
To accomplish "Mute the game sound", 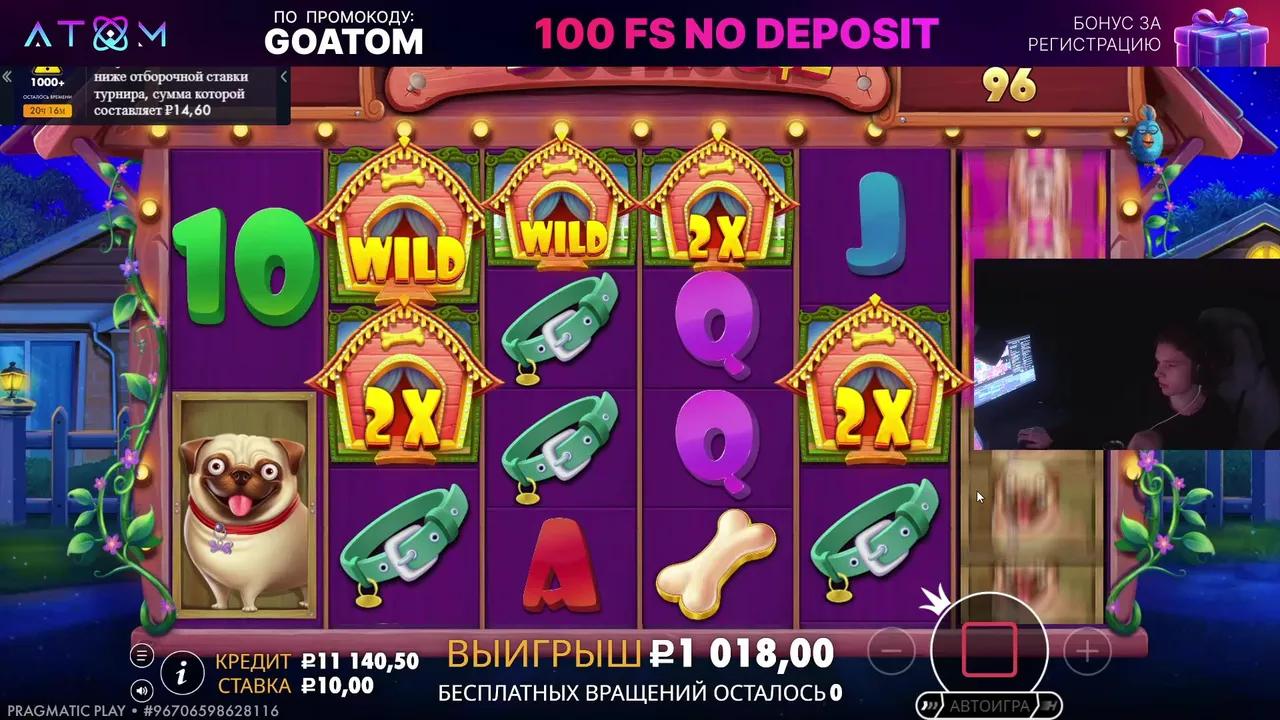I will click(x=142, y=690).
